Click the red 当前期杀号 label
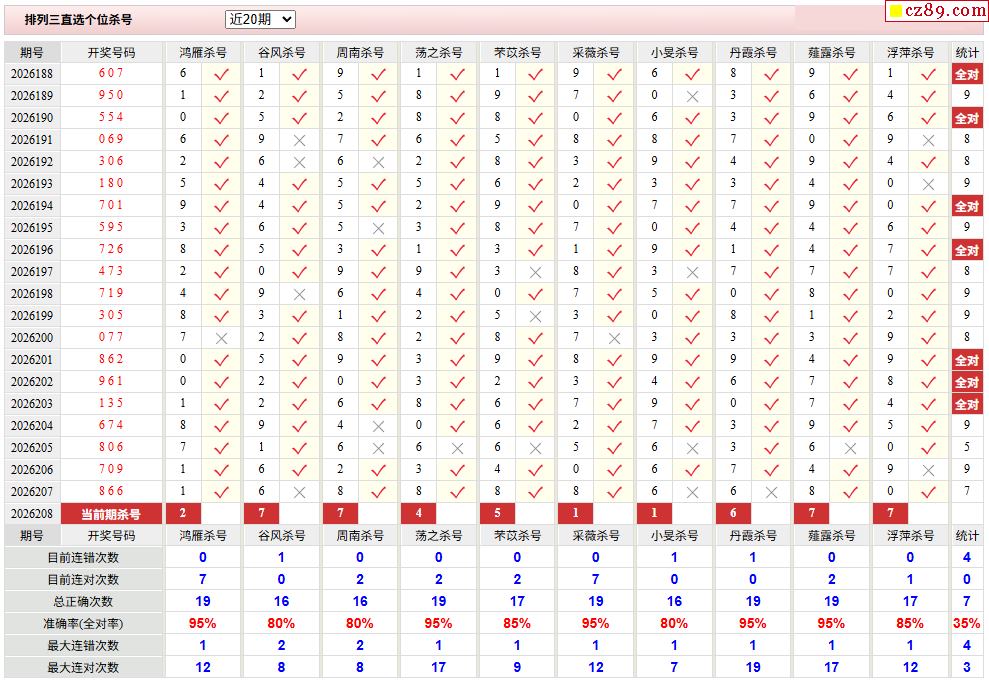Screen dimensions: 989x681 pyautogui.click(x=111, y=514)
